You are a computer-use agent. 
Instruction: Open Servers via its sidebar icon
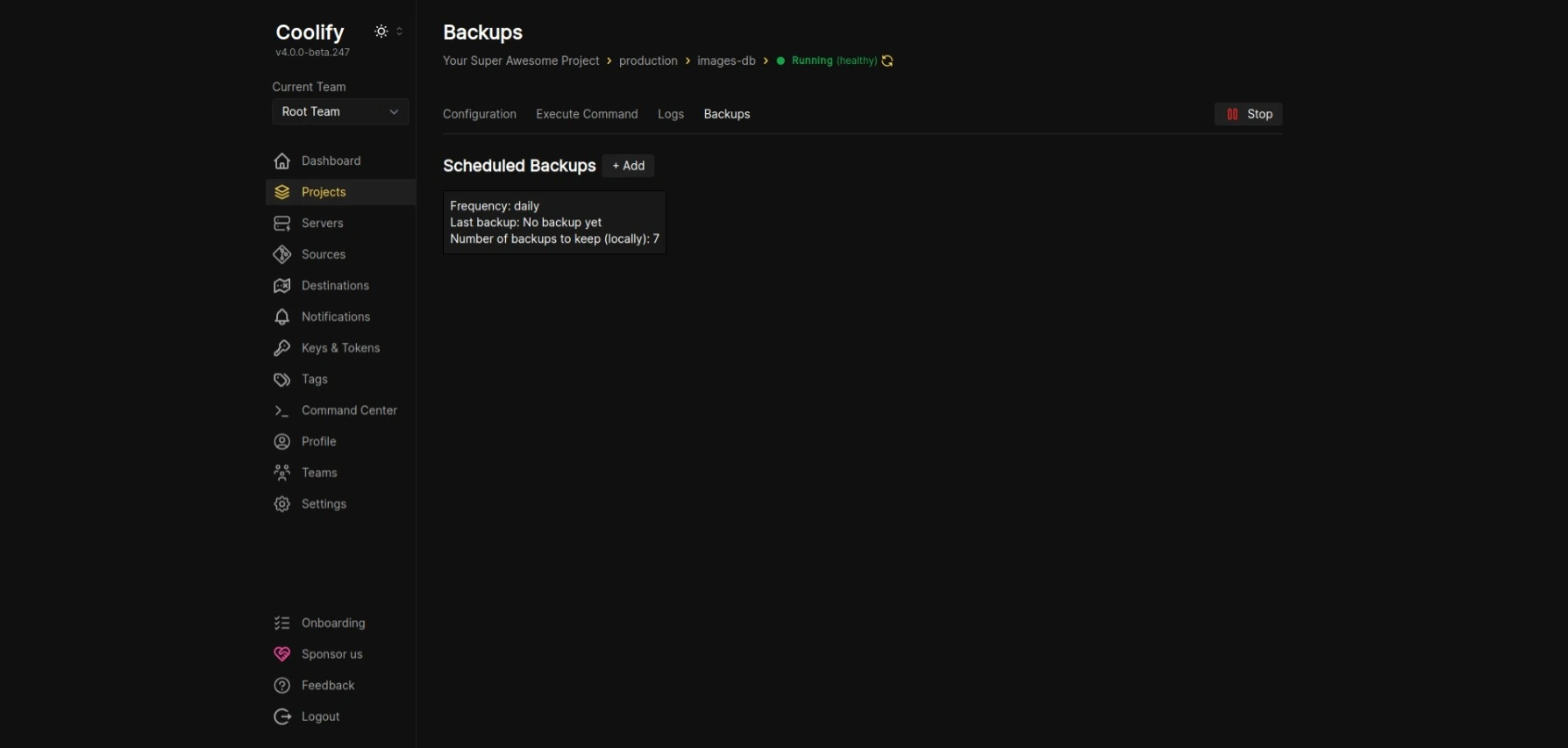pyautogui.click(x=282, y=224)
